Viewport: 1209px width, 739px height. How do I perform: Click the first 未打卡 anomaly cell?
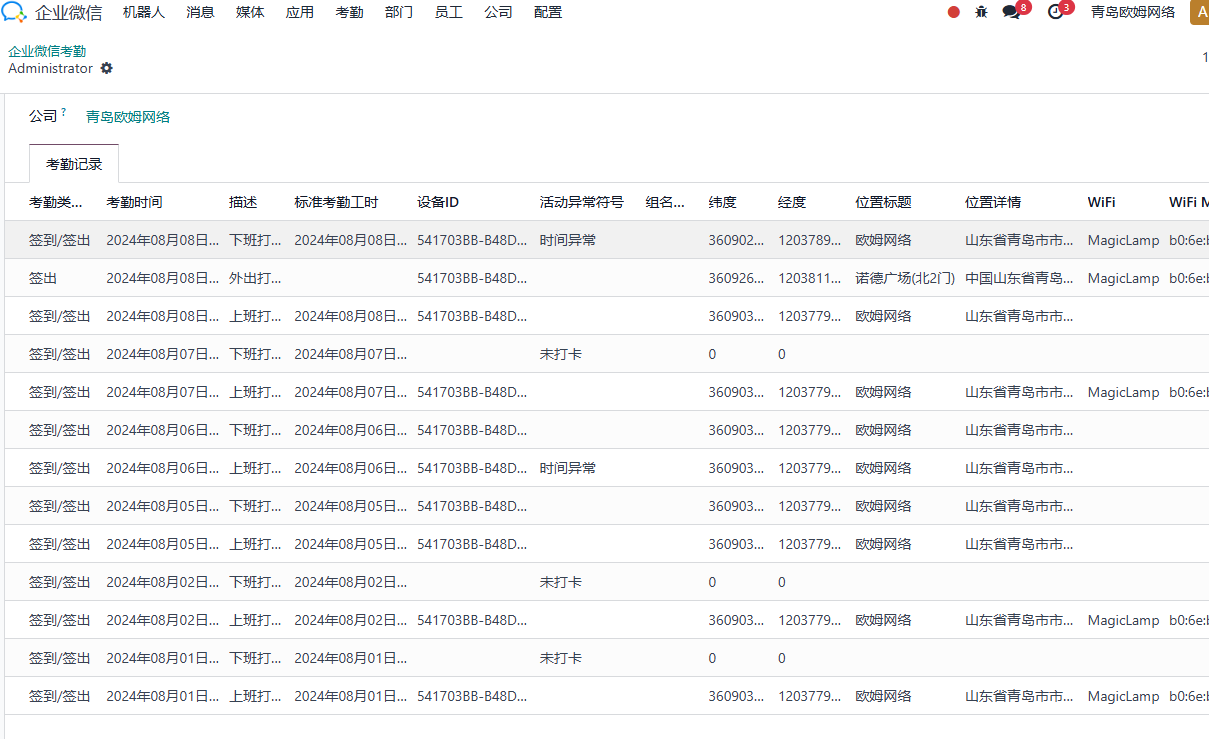[x=561, y=354]
